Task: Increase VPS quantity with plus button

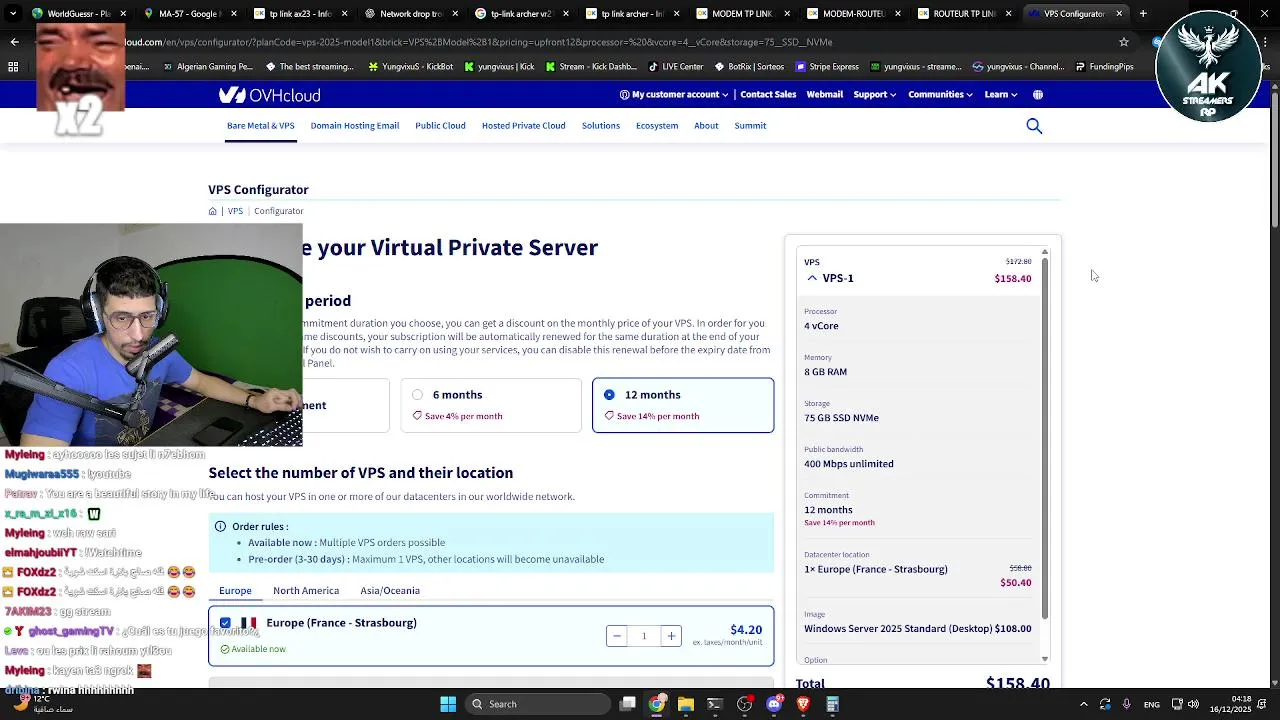Action: pyautogui.click(x=671, y=636)
